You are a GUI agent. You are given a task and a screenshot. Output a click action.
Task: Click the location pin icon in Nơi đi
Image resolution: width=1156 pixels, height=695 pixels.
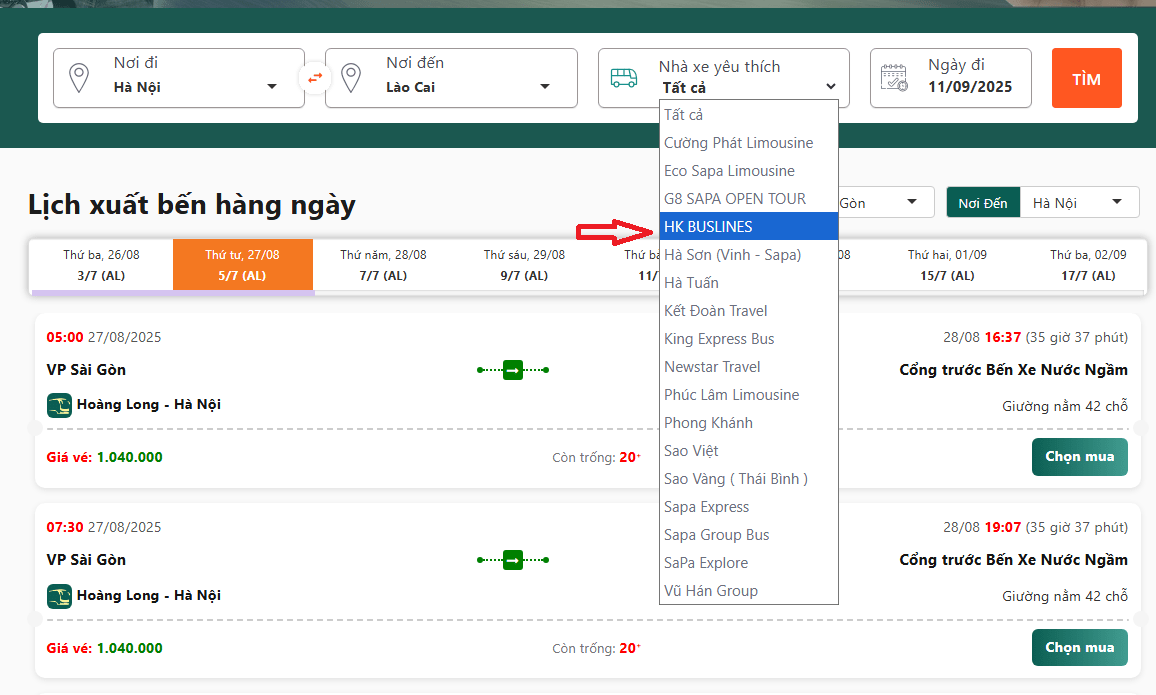(78, 77)
